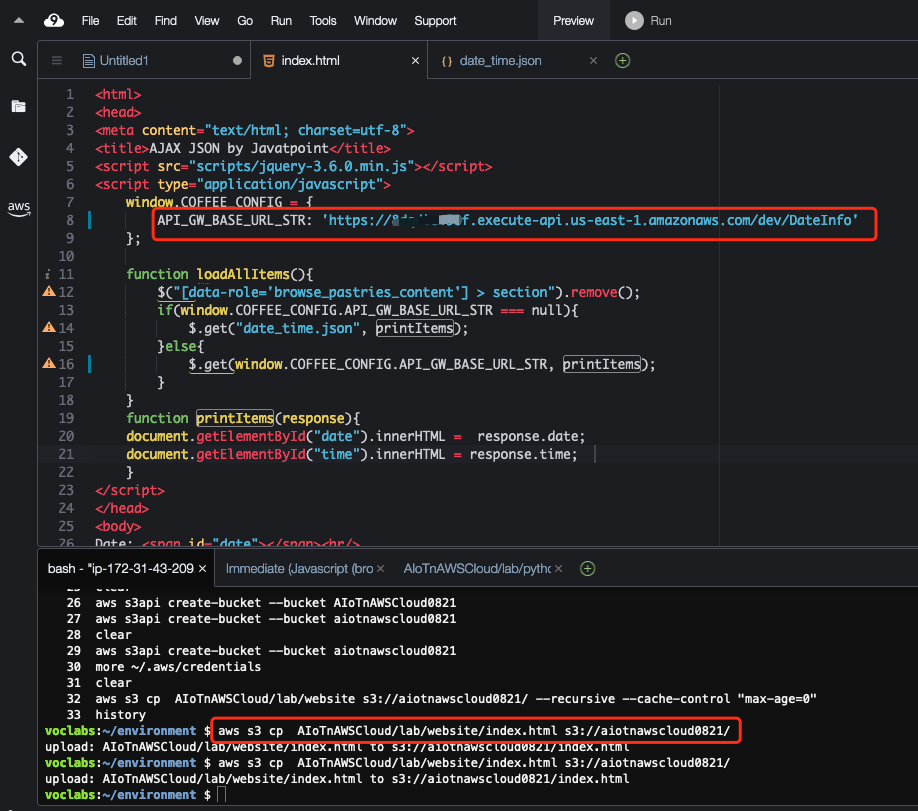Image resolution: width=918 pixels, height=811 pixels.
Task: Open the editor pane tab list menu
Action: tap(57, 60)
